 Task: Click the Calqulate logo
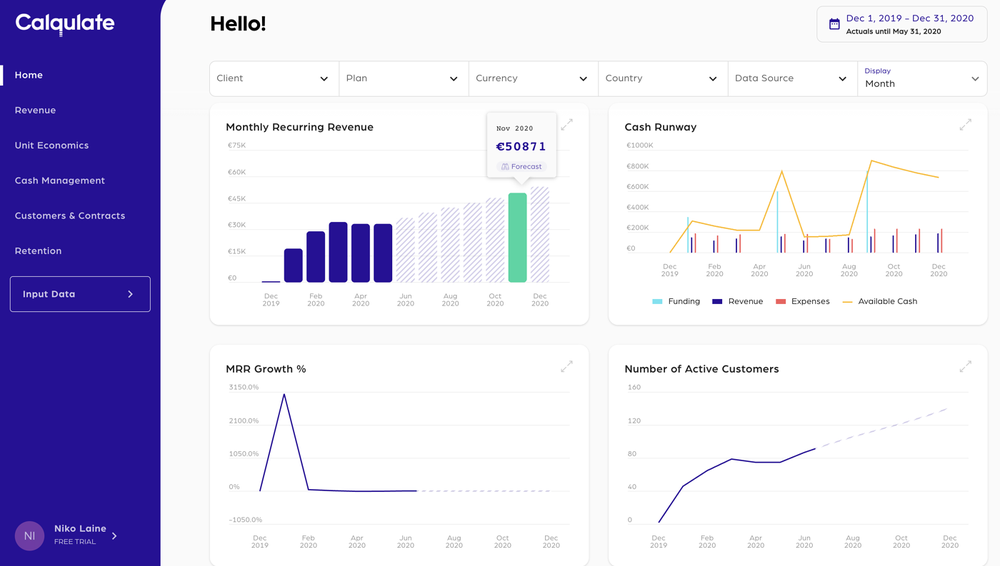click(x=65, y=23)
